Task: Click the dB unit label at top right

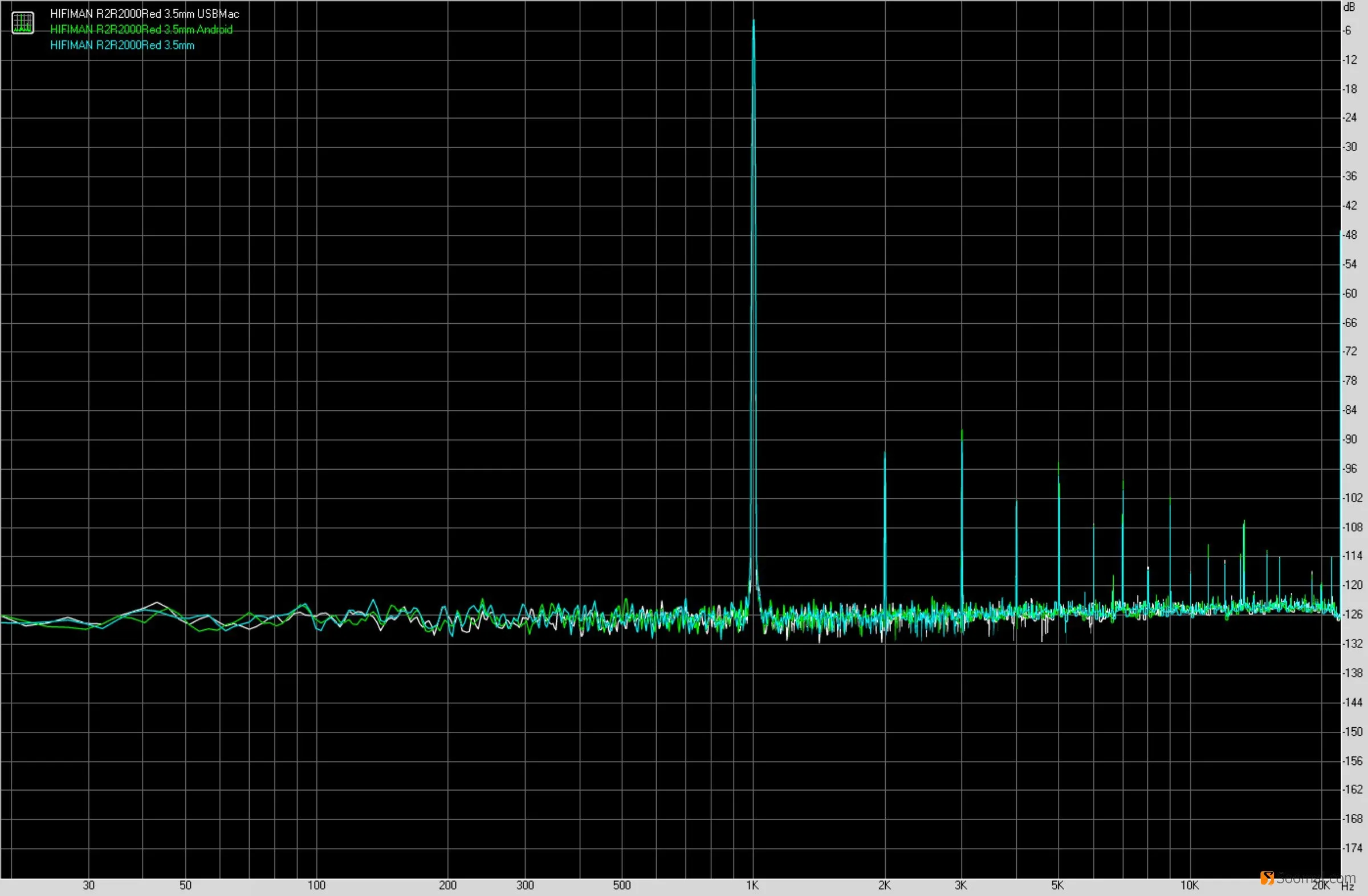Action: (x=1349, y=7)
